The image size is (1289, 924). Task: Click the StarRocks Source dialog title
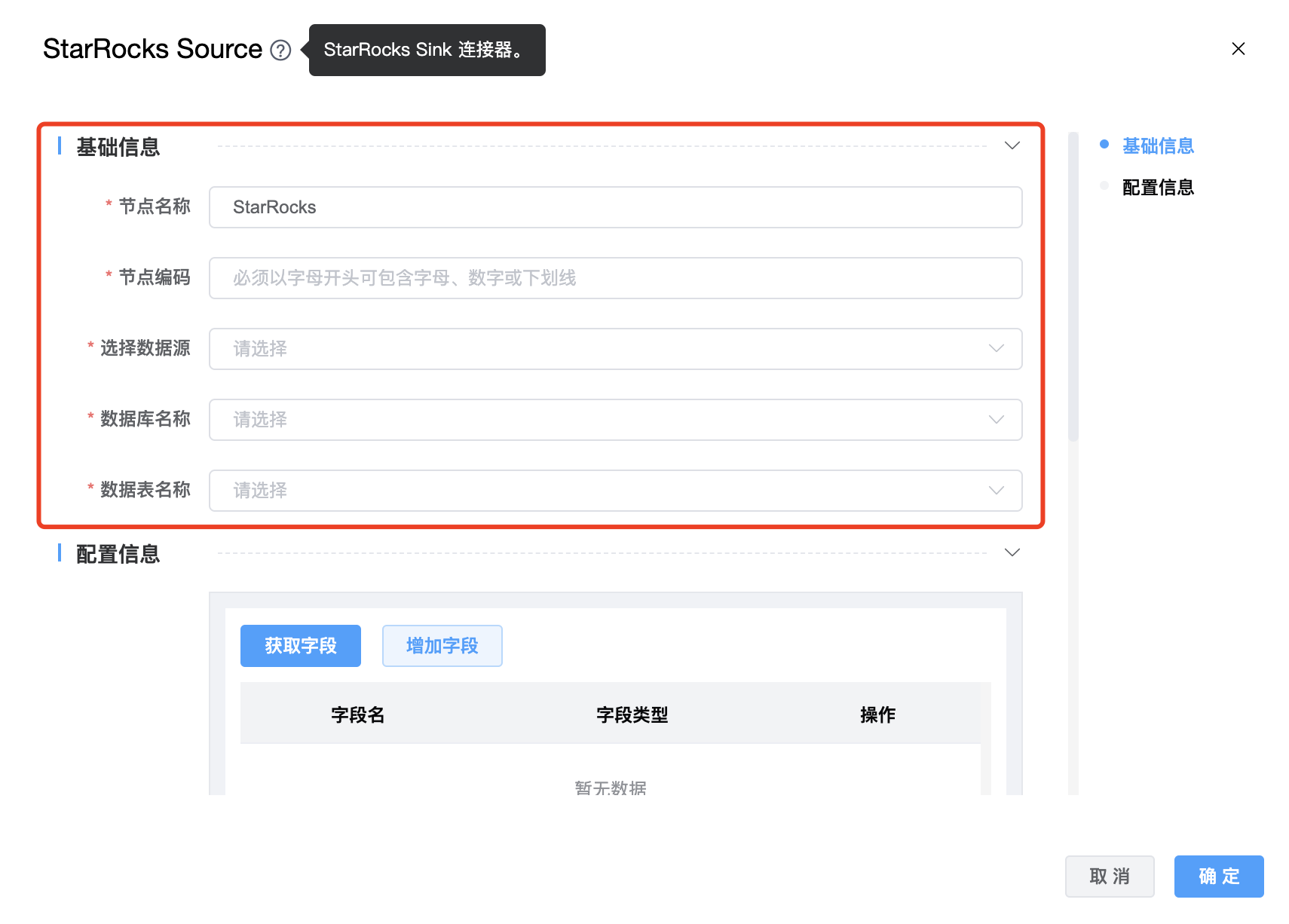pyautogui.click(x=152, y=49)
